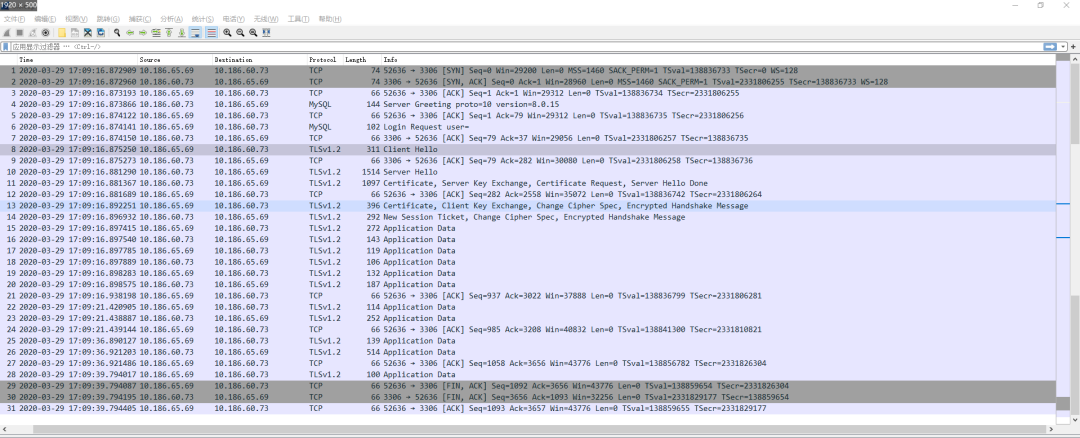Open the 编辑(E) menu
The height and width of the screenshot is (438, 1080).
coord(46,19)
